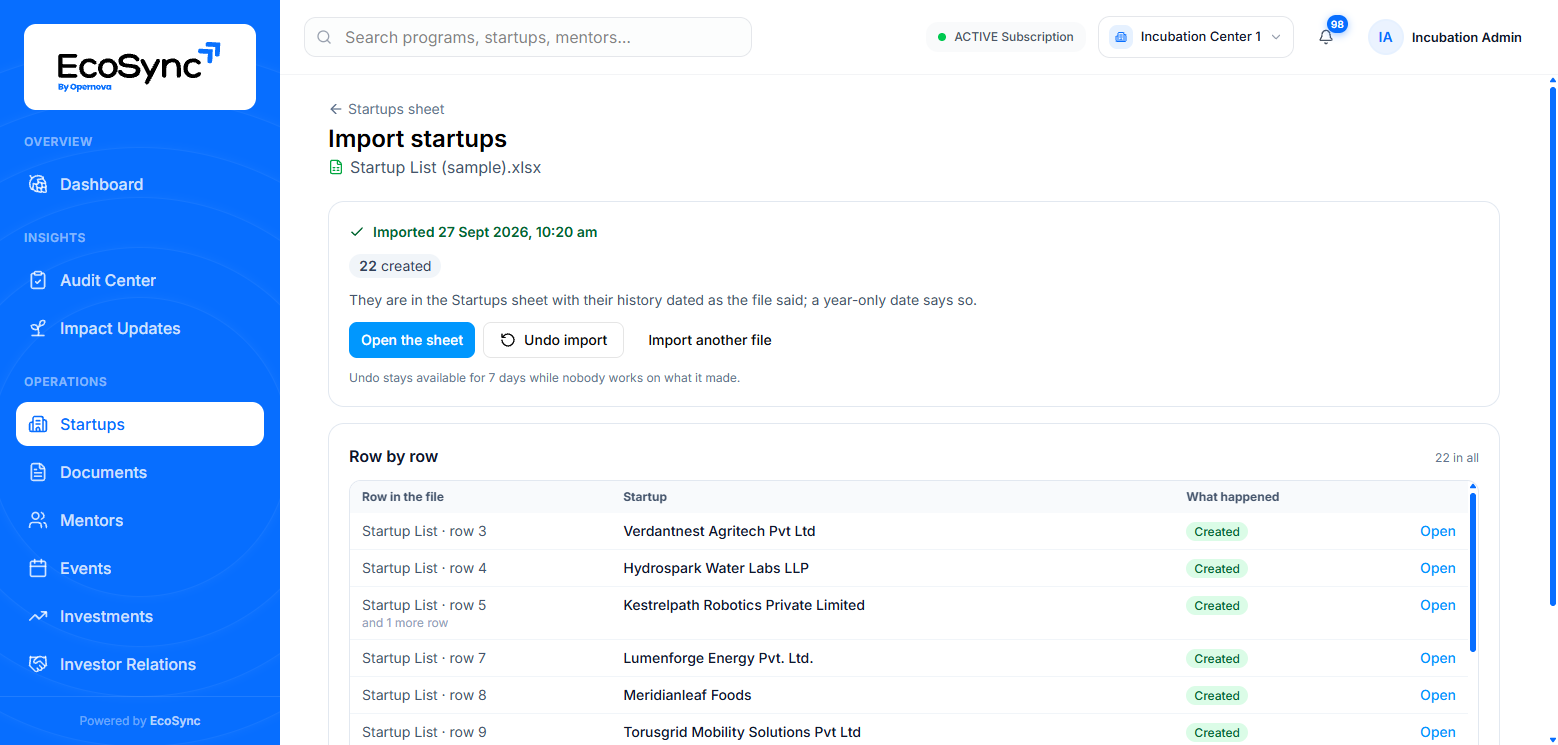1558x745 pixels.
Task: Click the text 'and 1 more row'
Action: pos(405,623)
